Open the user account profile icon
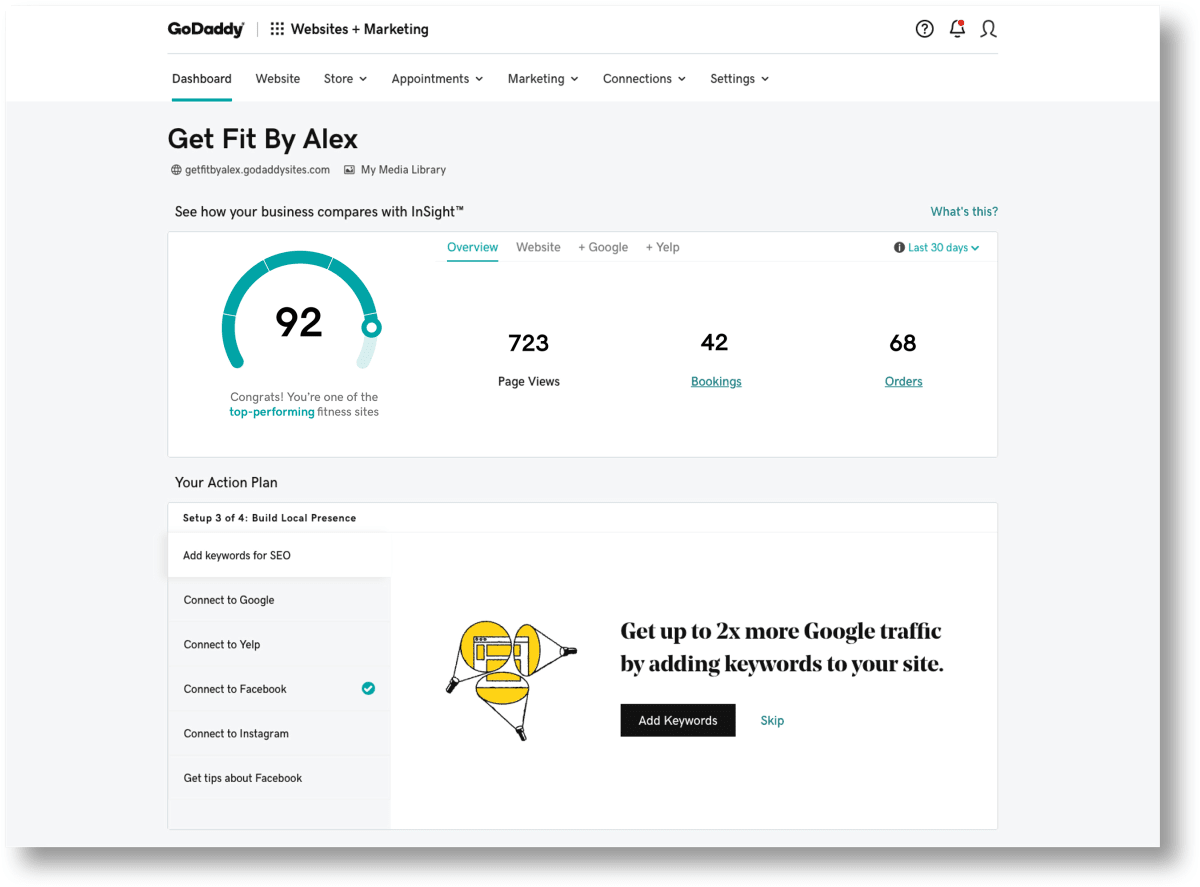Image resolution: width=1200 pixels, height=887 pixels. tap(989, 29)
